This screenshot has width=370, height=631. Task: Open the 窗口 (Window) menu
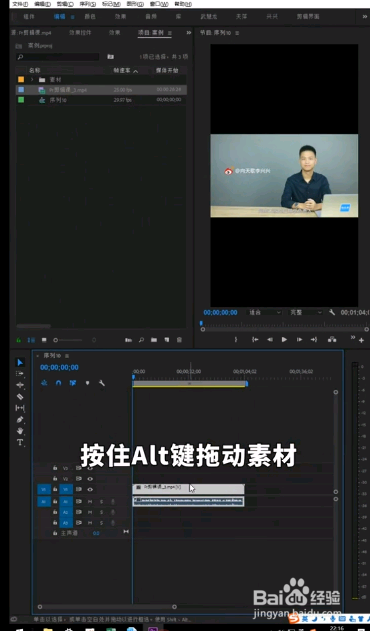point(159,4)
